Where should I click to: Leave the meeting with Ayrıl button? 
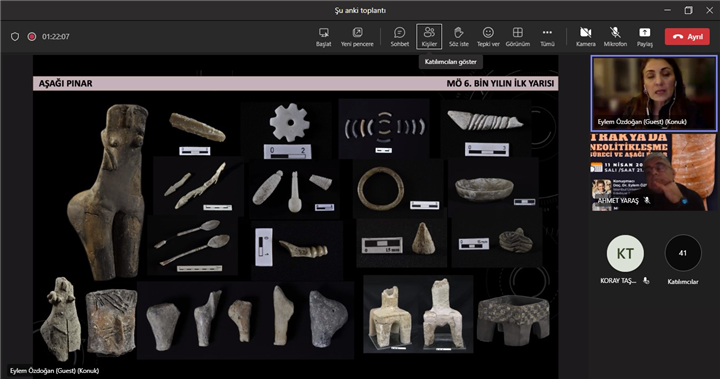[x=687, y=37]
